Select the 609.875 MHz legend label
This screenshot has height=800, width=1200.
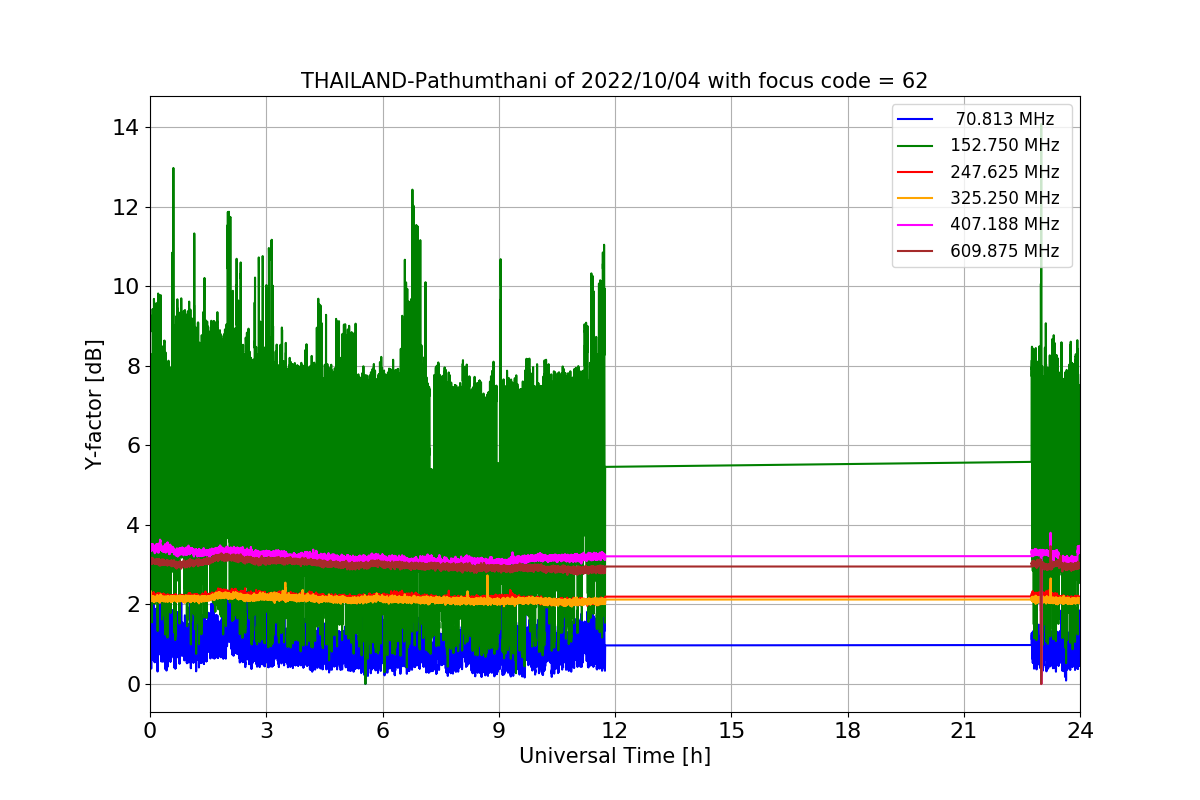1005,251
